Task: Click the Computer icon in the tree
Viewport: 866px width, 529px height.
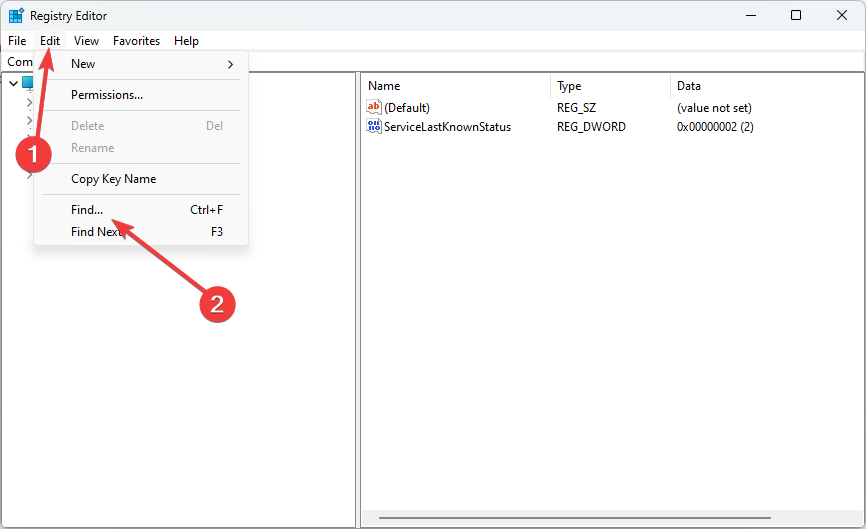Action: 28,83
